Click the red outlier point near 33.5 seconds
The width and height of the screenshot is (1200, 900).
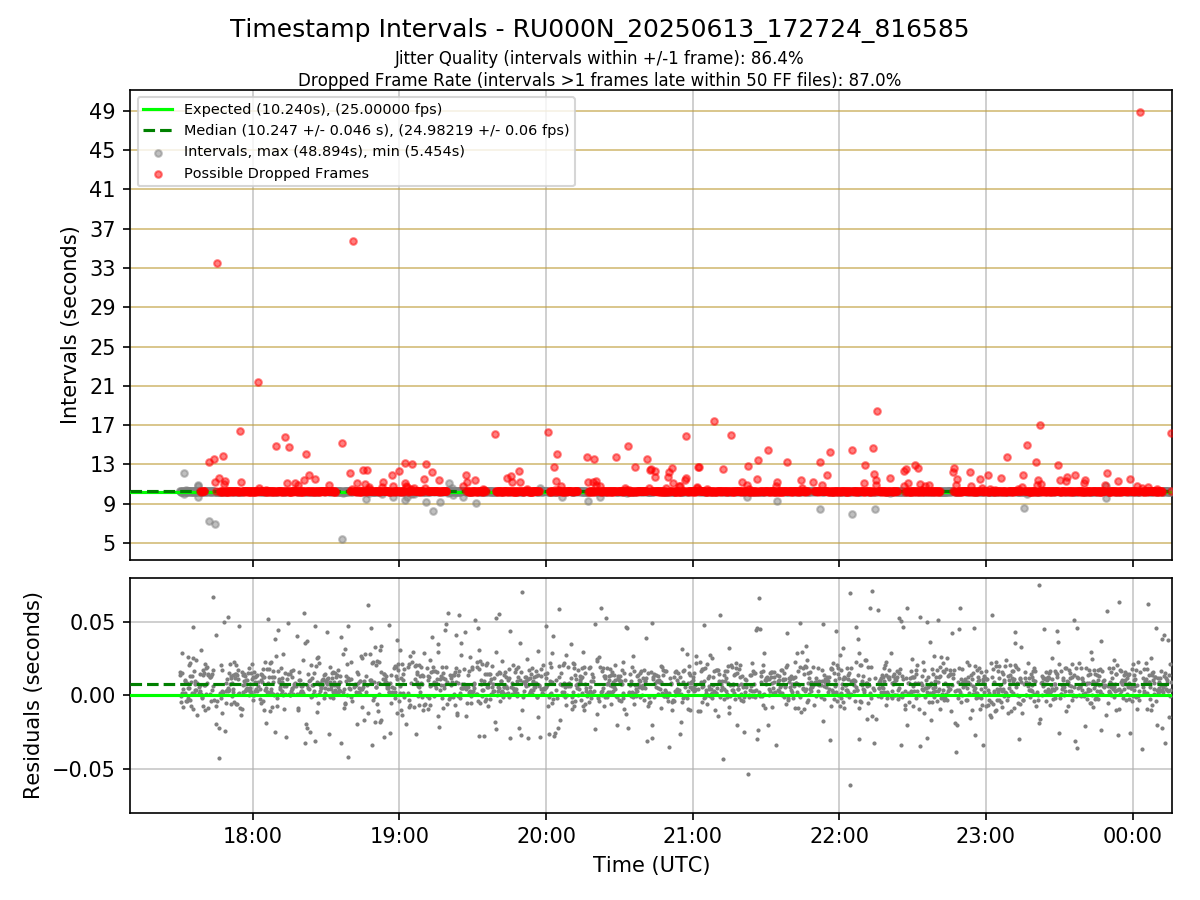pyautogui.click(x=217, y=263)
